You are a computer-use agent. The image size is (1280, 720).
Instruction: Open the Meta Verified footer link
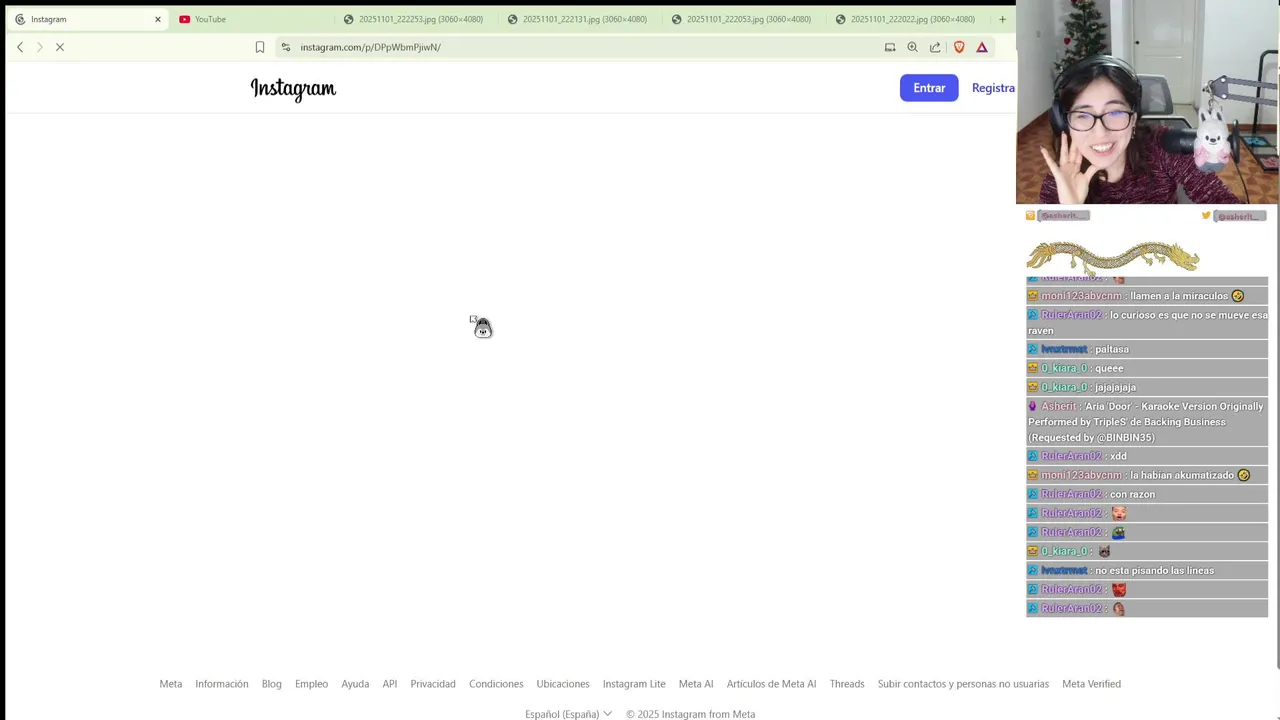[1091, 684]
